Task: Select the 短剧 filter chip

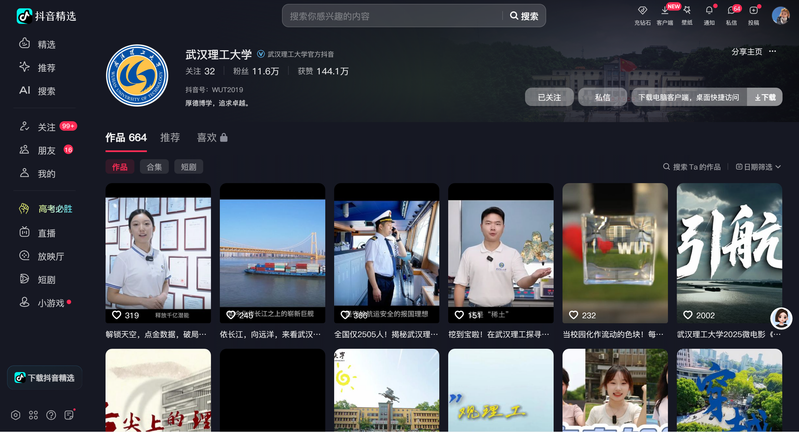Action: pyautogui.click(x=189, y=167)
